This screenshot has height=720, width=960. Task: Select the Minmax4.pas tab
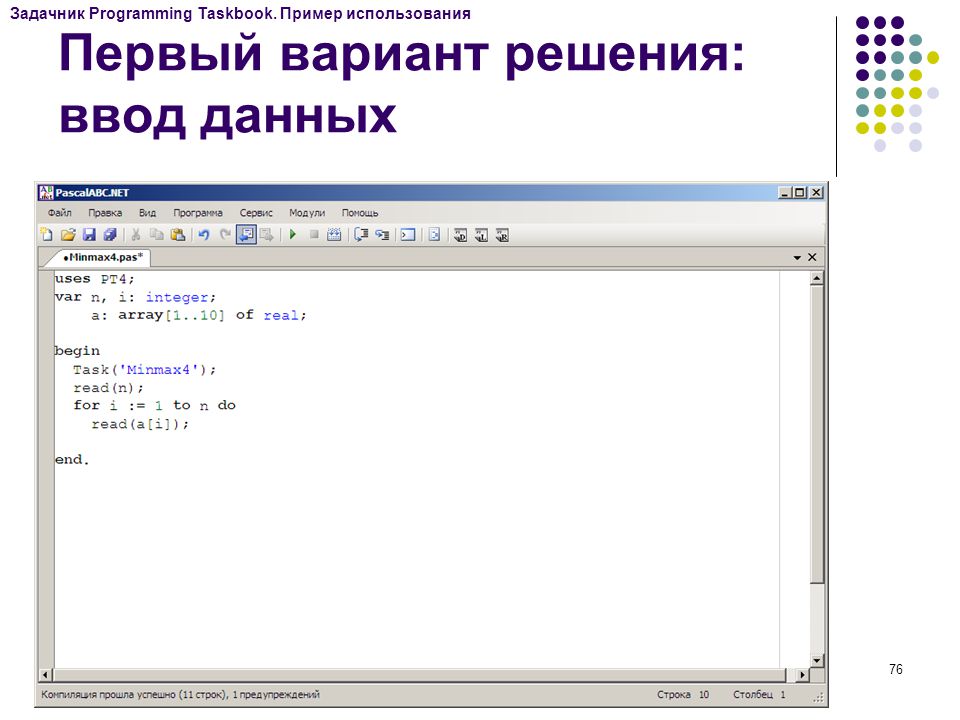coord(102,257)
